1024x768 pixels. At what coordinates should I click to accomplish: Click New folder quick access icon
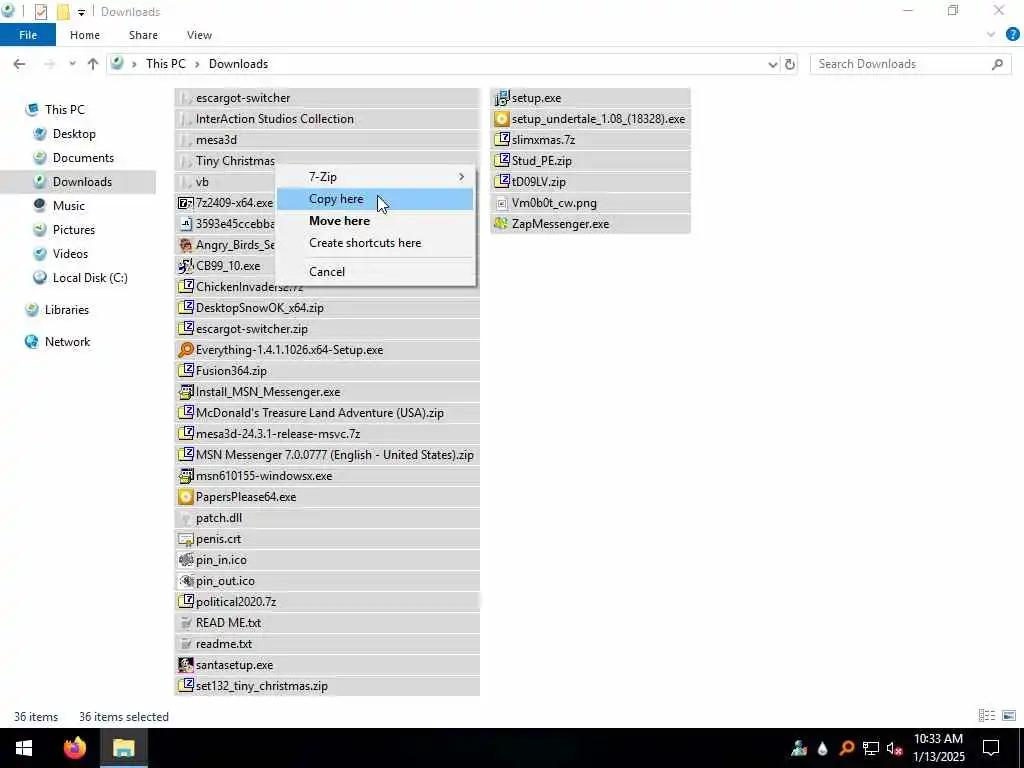[x=63, y=11]
